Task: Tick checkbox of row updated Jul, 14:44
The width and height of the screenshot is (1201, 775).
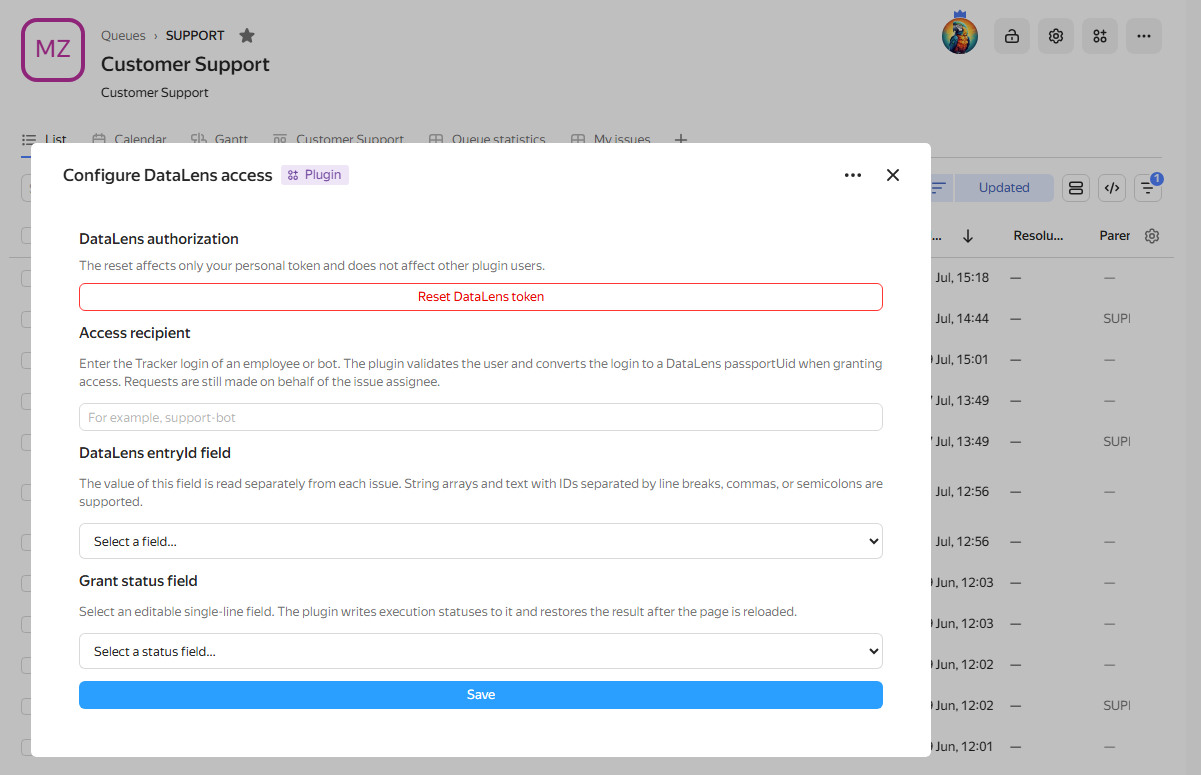Action: point(27,318)
